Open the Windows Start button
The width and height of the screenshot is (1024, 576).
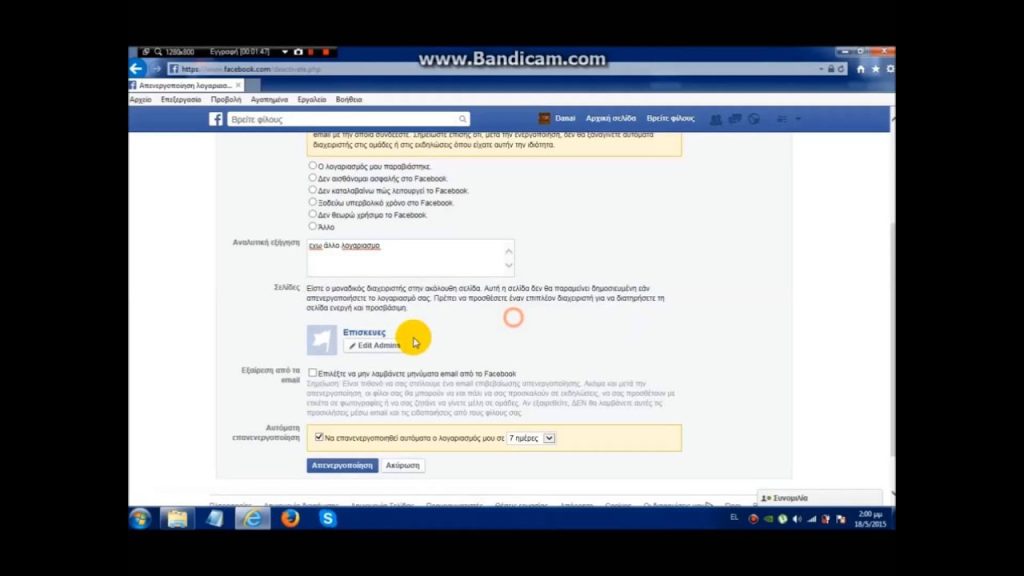point(140,519)
